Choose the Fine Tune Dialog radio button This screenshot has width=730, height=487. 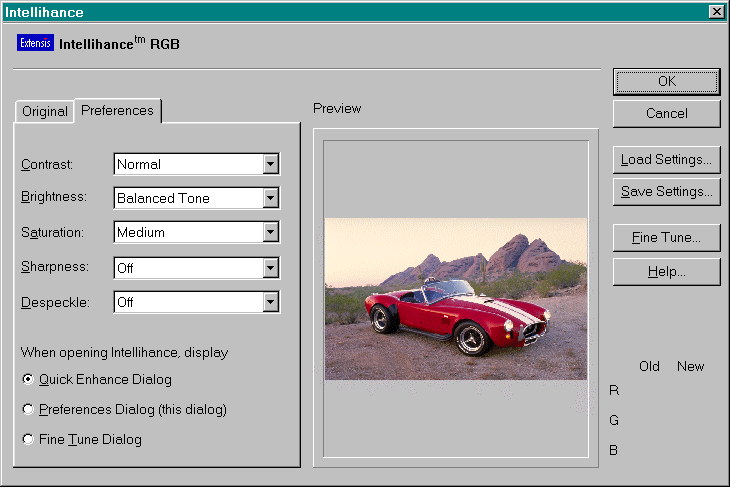[x=28, y=439]
